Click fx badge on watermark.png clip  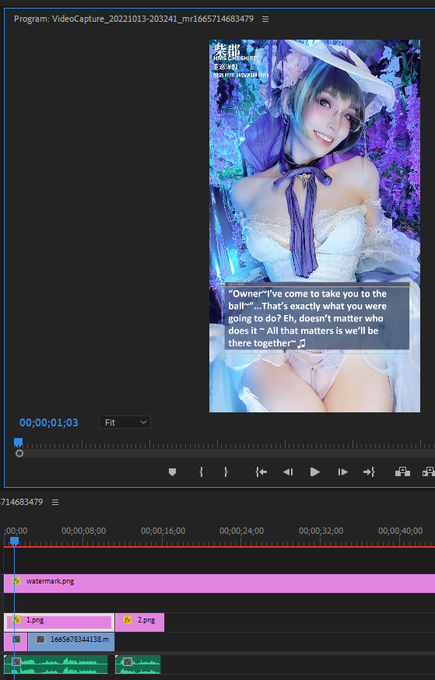tap(16, 581)
